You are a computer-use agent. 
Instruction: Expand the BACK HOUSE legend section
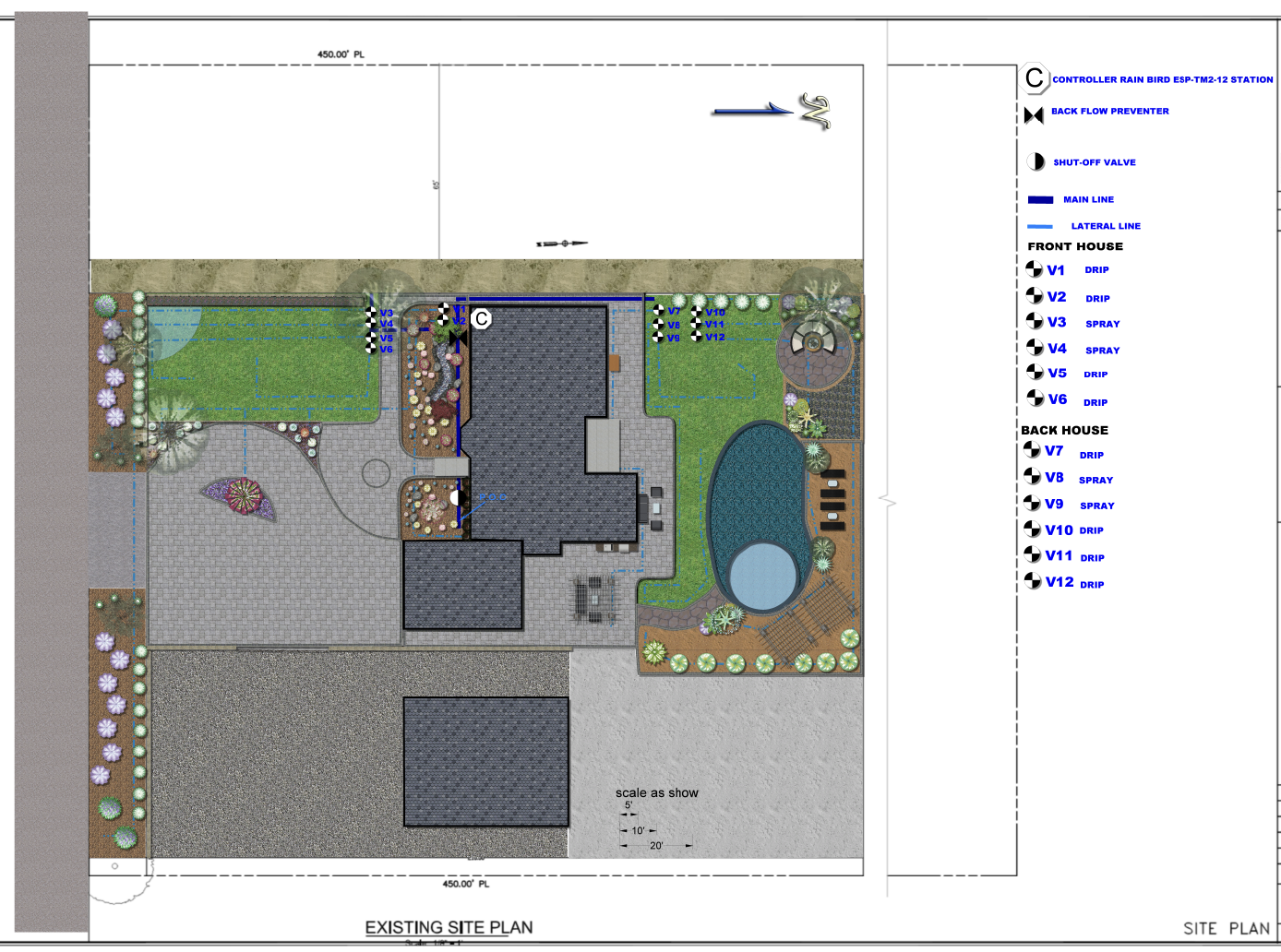click(x=1065, y=430)
